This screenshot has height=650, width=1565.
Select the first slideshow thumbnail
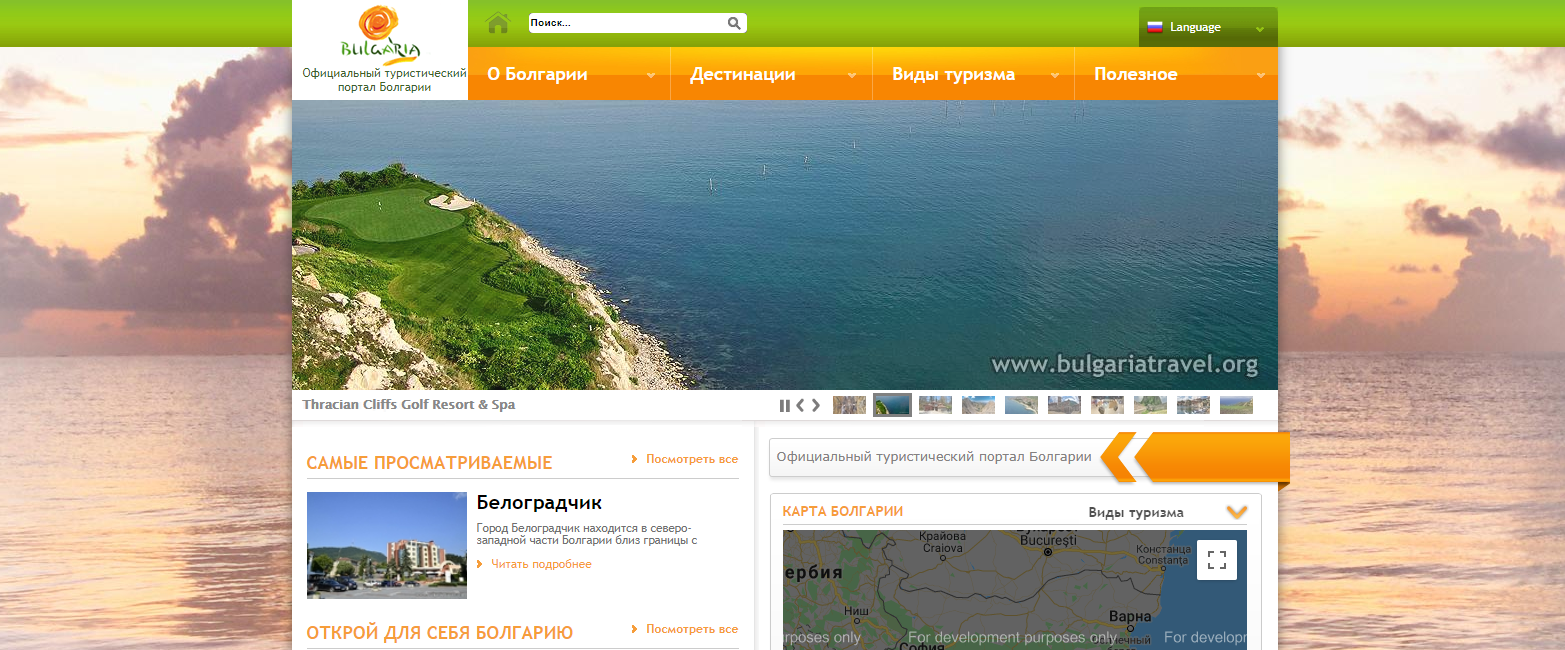(849, 405)
